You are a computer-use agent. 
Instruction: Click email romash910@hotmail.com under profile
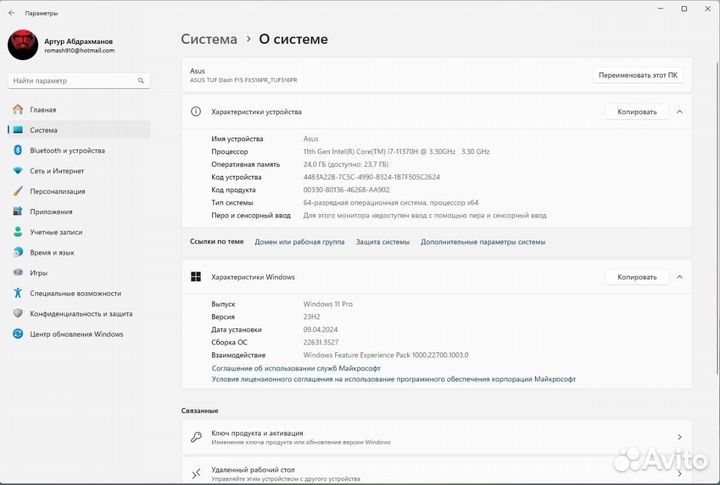[x=79, y=51]
